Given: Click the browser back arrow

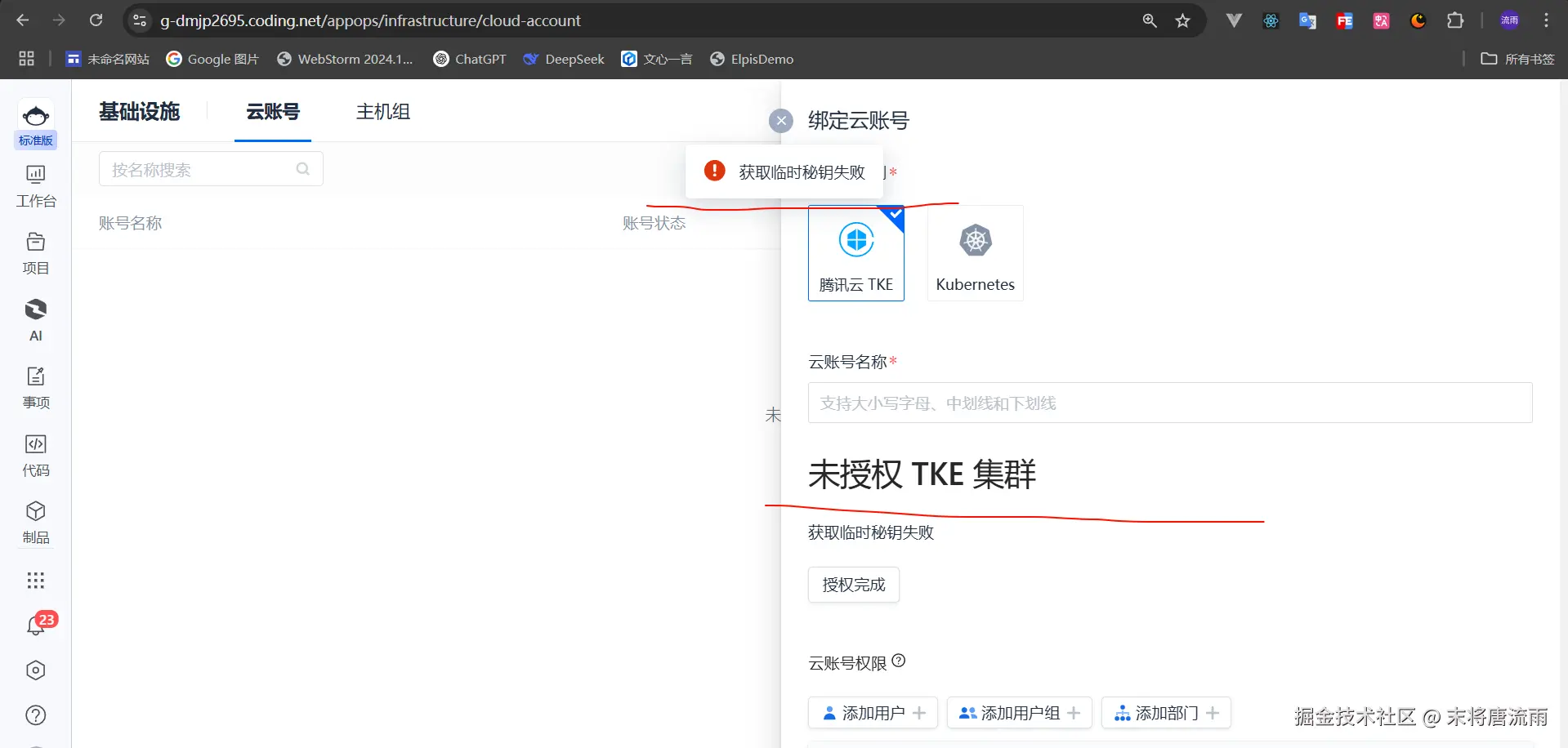Looking at the screenshot, I should point(23,20).
